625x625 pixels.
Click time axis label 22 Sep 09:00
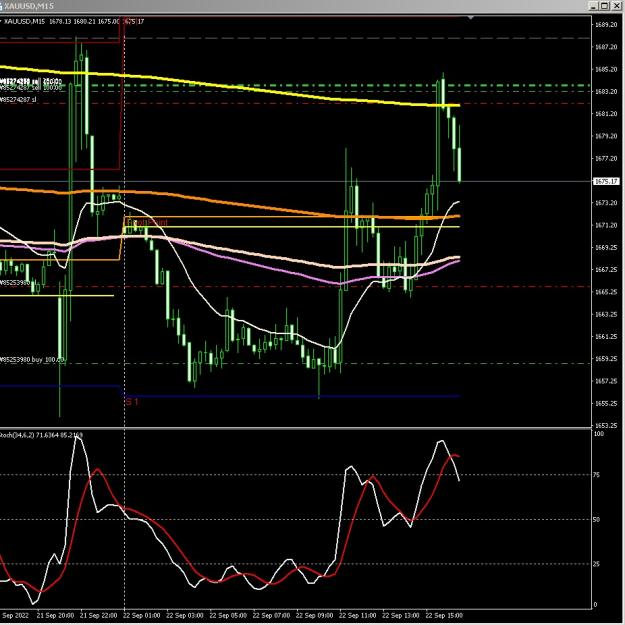click(314, 615)
